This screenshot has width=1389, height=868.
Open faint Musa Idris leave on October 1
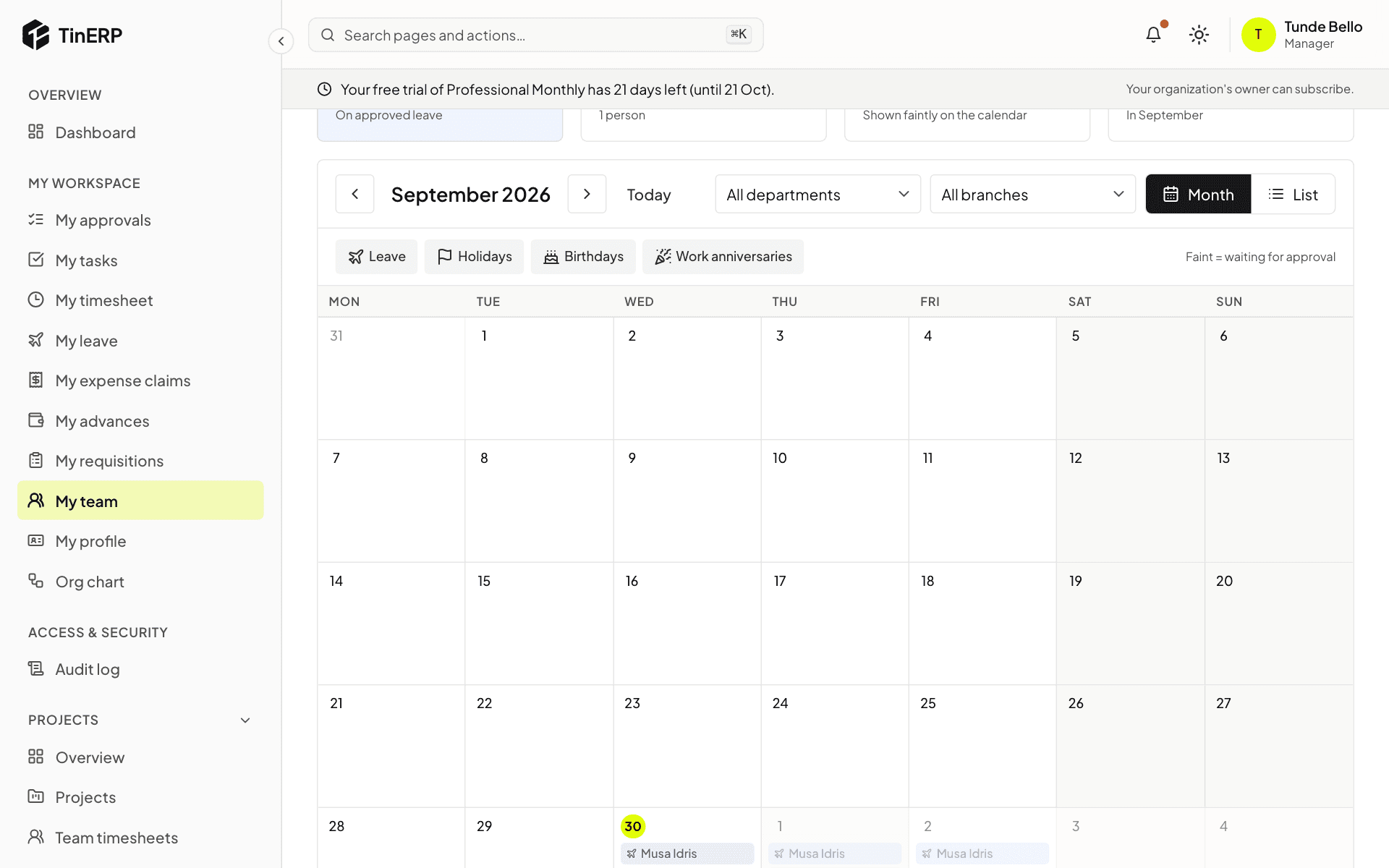[x=835, y=854]
